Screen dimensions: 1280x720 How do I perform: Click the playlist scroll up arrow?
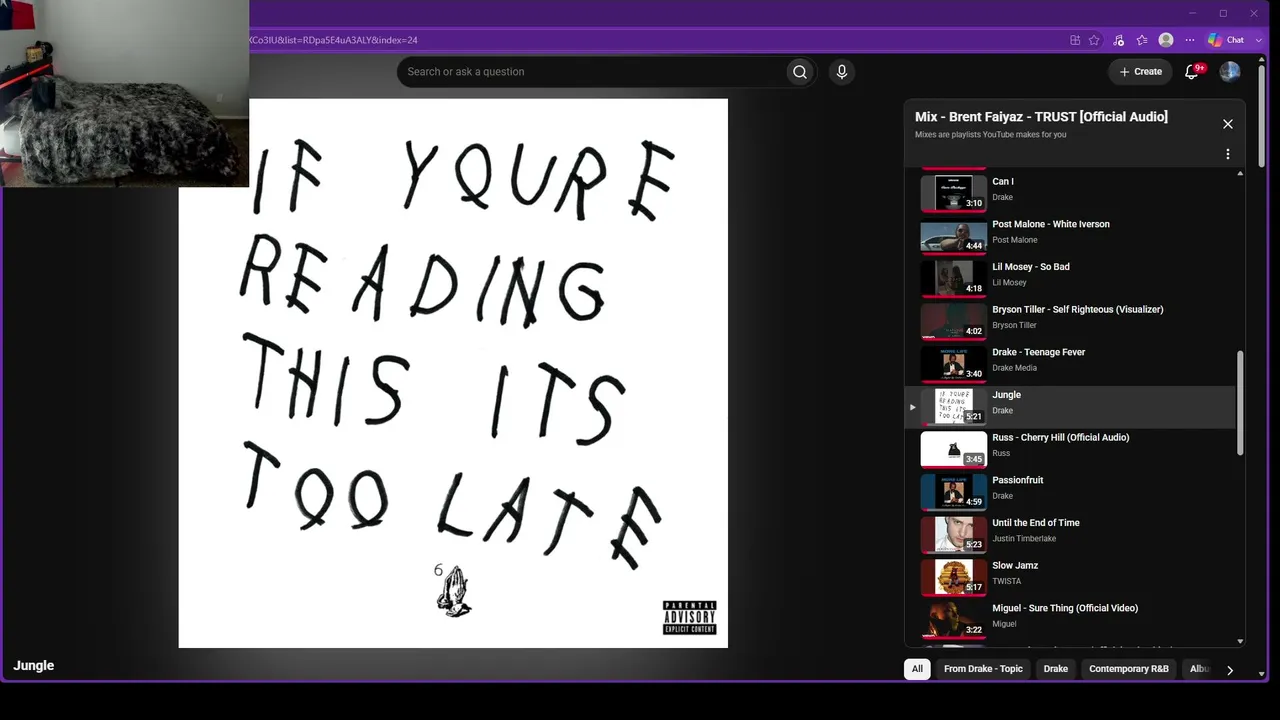click(1241, 174)
